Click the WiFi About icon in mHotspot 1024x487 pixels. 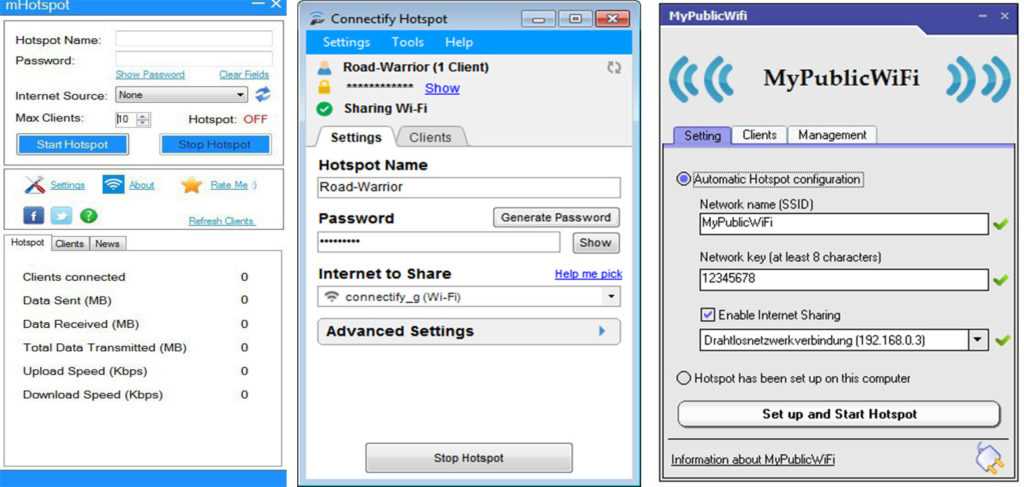113,185
